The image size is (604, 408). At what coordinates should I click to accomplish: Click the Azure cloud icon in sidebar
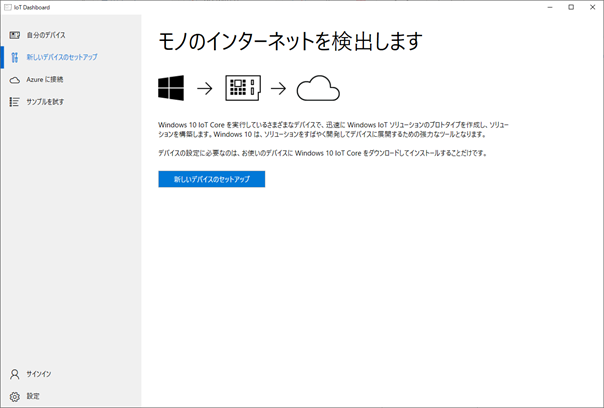(14, 79)
